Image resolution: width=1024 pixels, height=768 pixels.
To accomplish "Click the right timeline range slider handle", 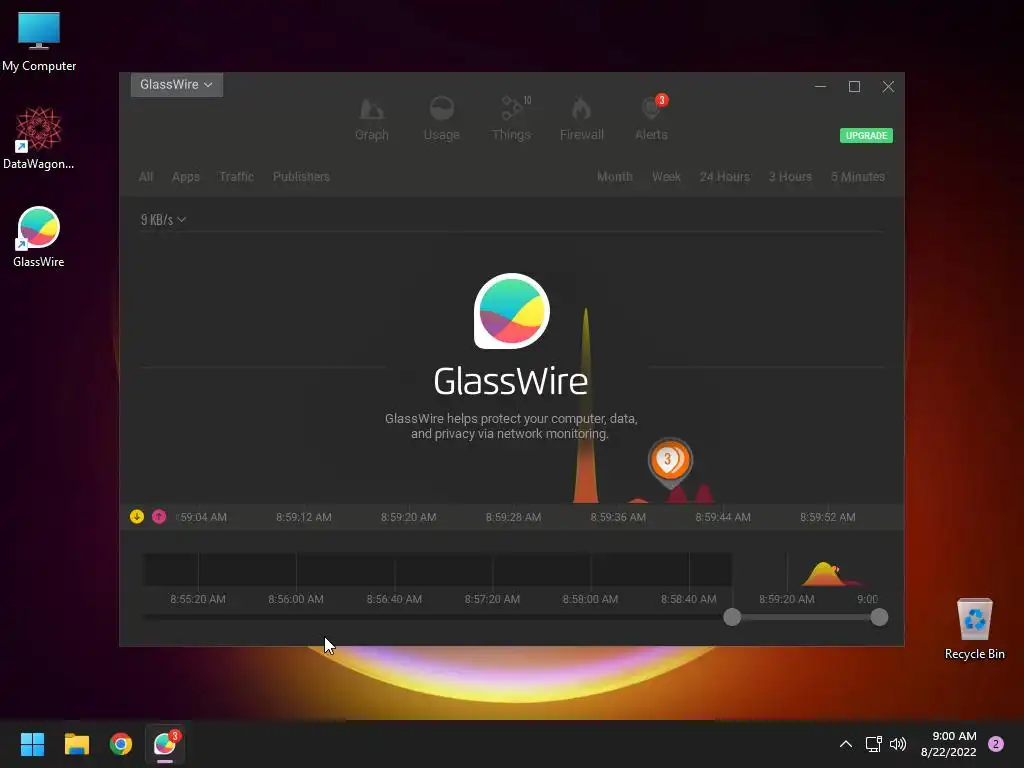I will point(879,617).
